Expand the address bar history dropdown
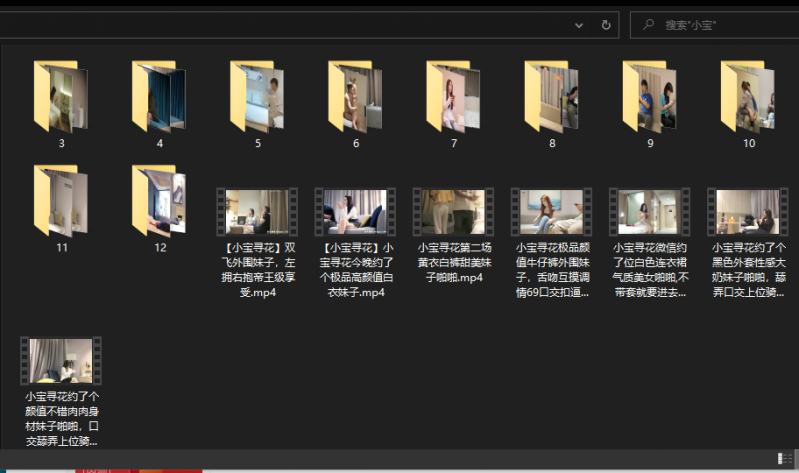Viewport: 799px width, 473px height. coord(579,25)
